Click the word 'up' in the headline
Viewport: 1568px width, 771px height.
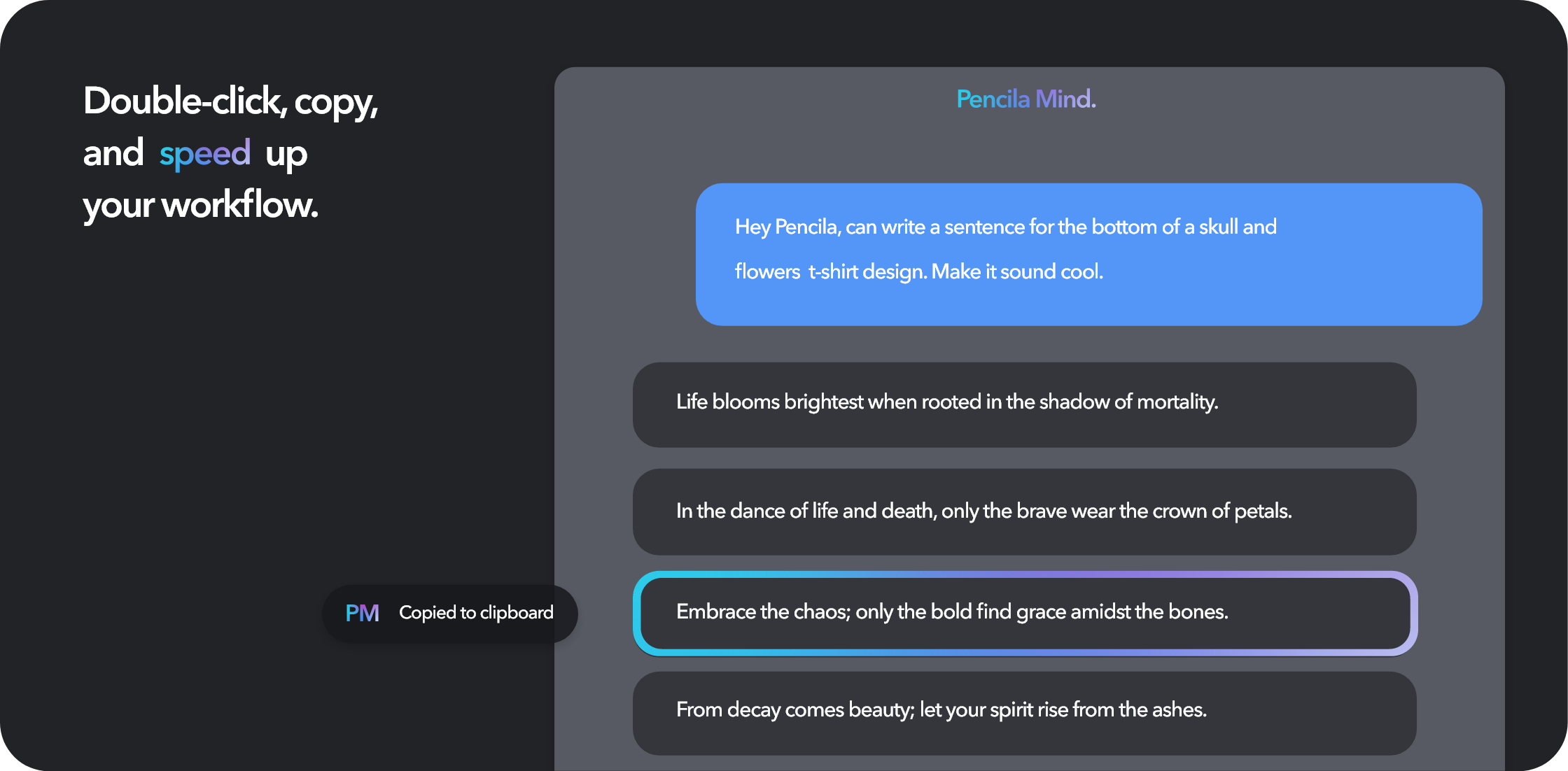pos(286,155)
